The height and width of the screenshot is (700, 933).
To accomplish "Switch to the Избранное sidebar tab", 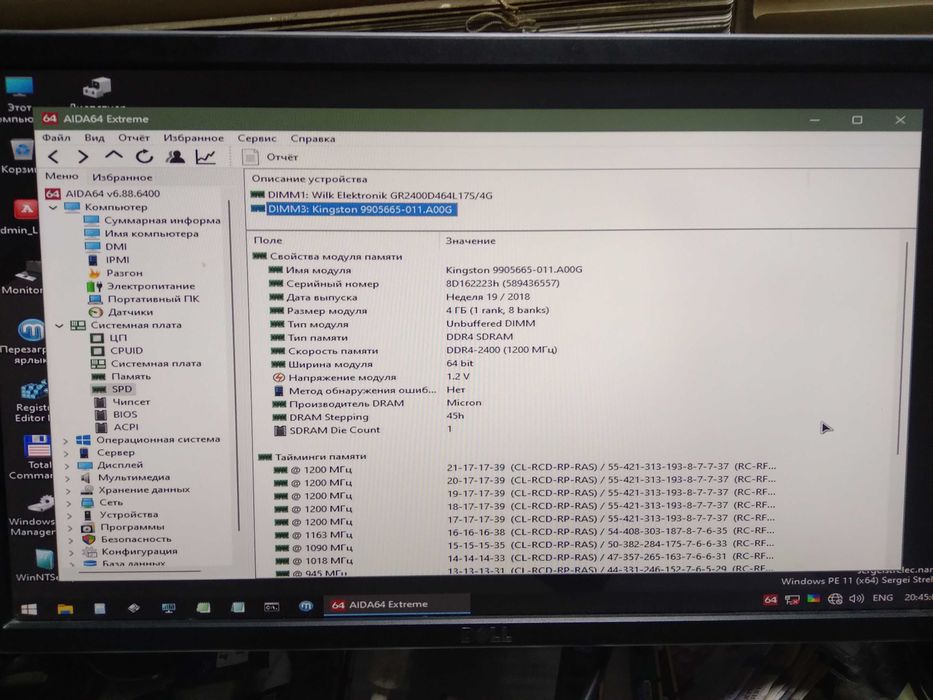I will [122, 177].
